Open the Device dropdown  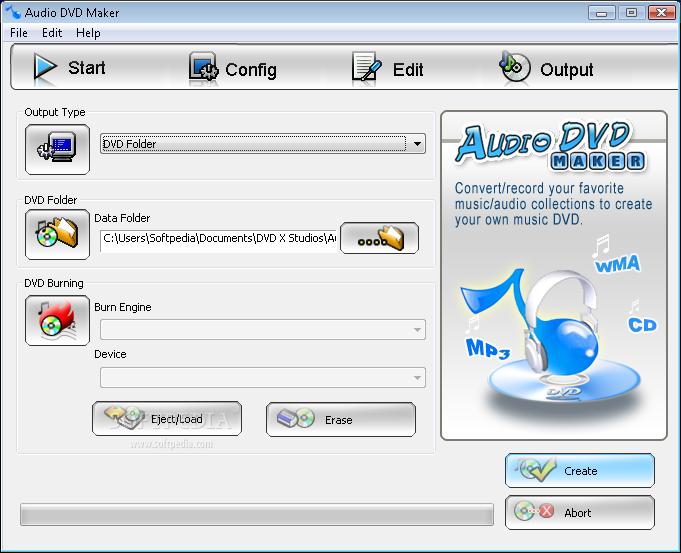(263, 377)
